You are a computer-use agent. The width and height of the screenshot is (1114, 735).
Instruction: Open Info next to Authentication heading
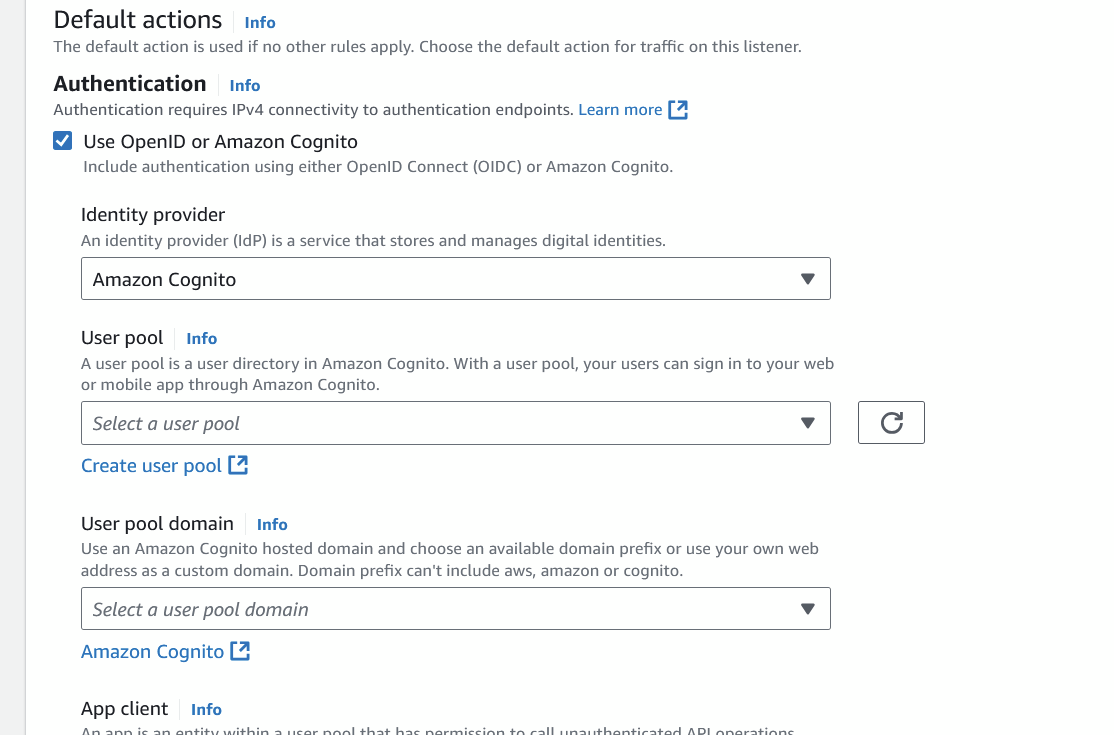[245, 86]
